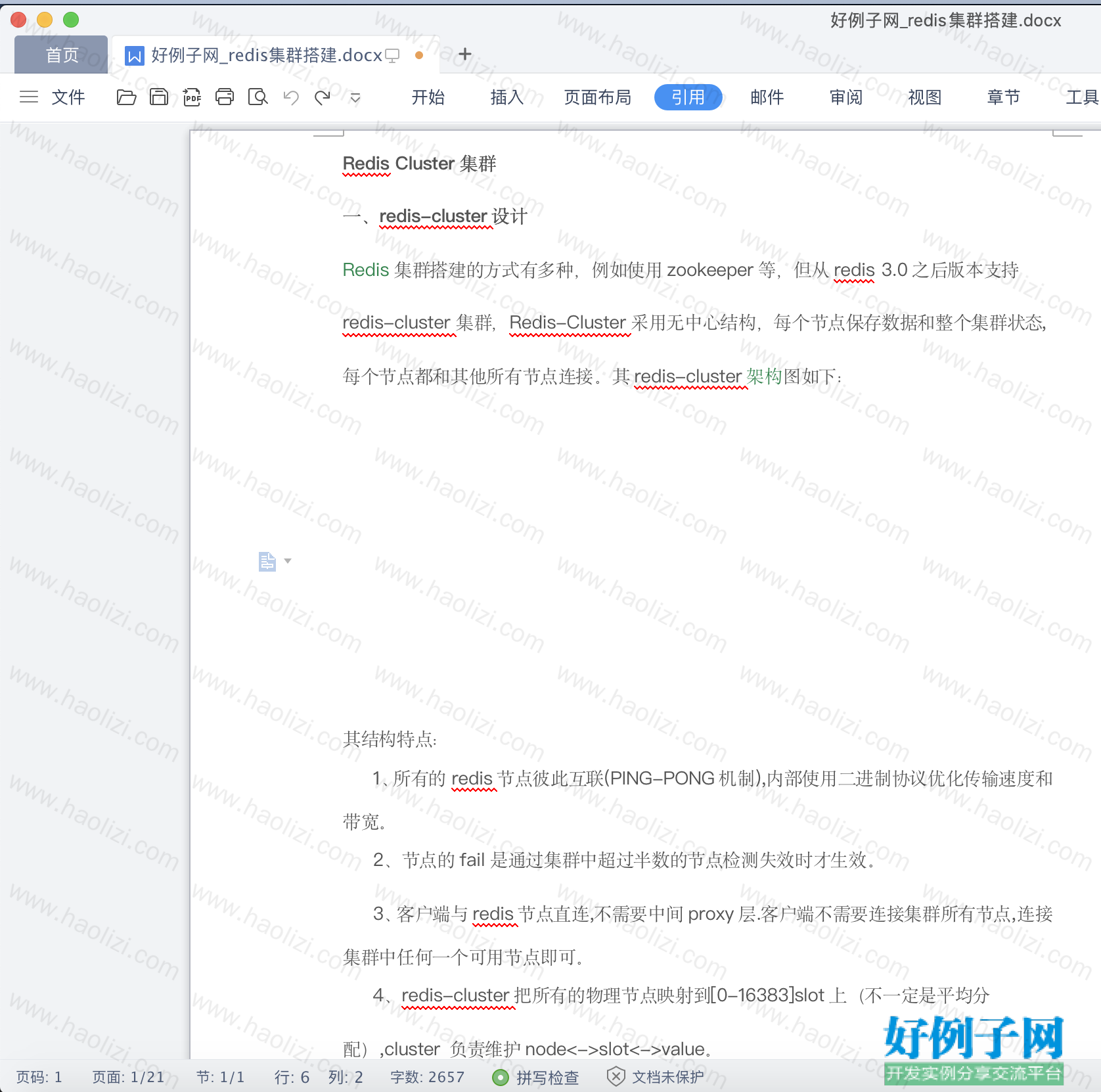The height and width of the screenshot is (1092, 1101).
Task: Click 文档未保护 in the status bar
Action: [x=655, y=1077]
